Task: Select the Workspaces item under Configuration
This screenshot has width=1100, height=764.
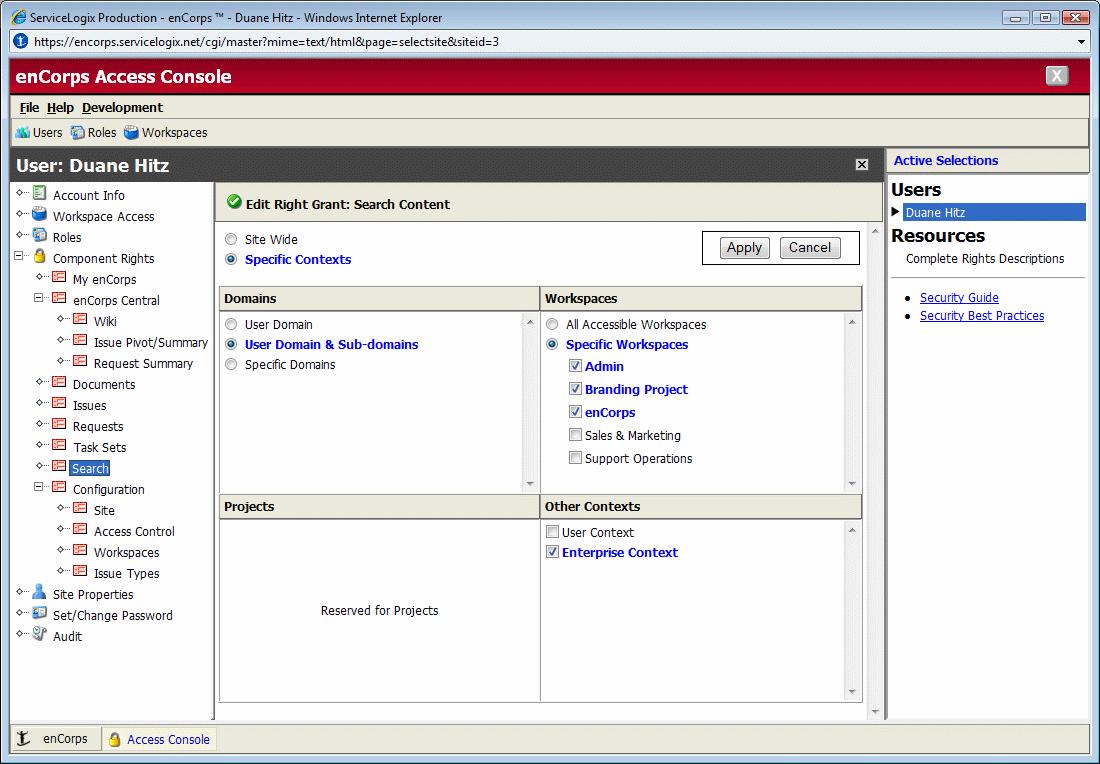Action: point(126,553)
